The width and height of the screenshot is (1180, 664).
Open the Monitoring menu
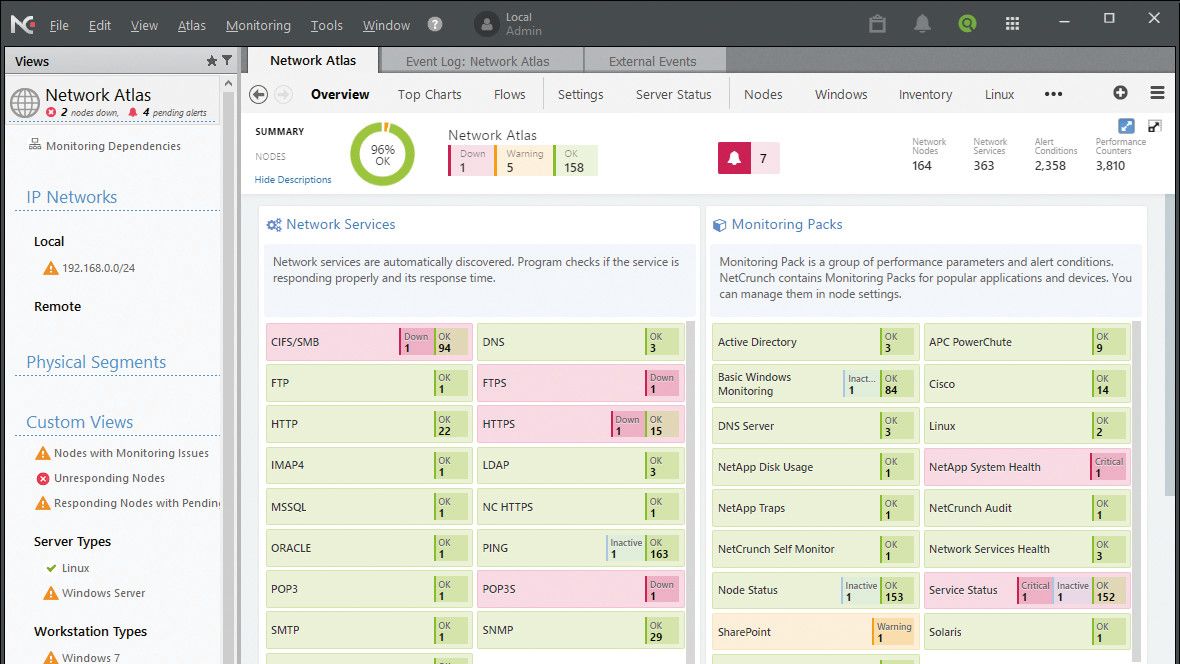coord(258,25)
